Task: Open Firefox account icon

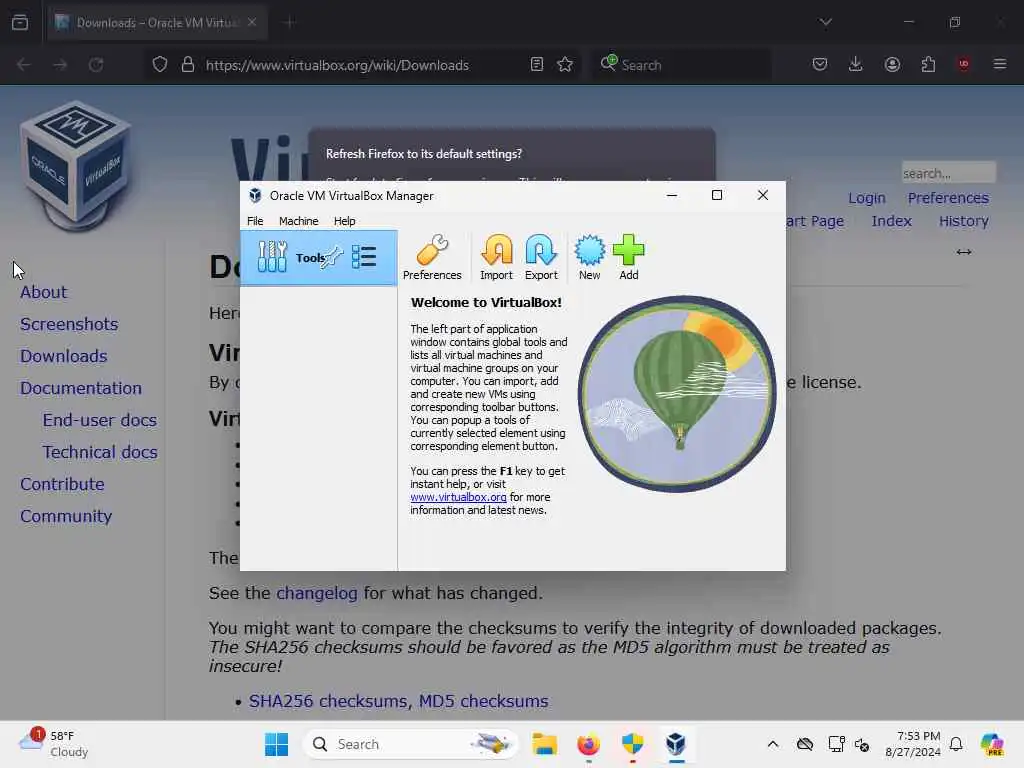Action: pyautogui.click(x=892, y=64)
